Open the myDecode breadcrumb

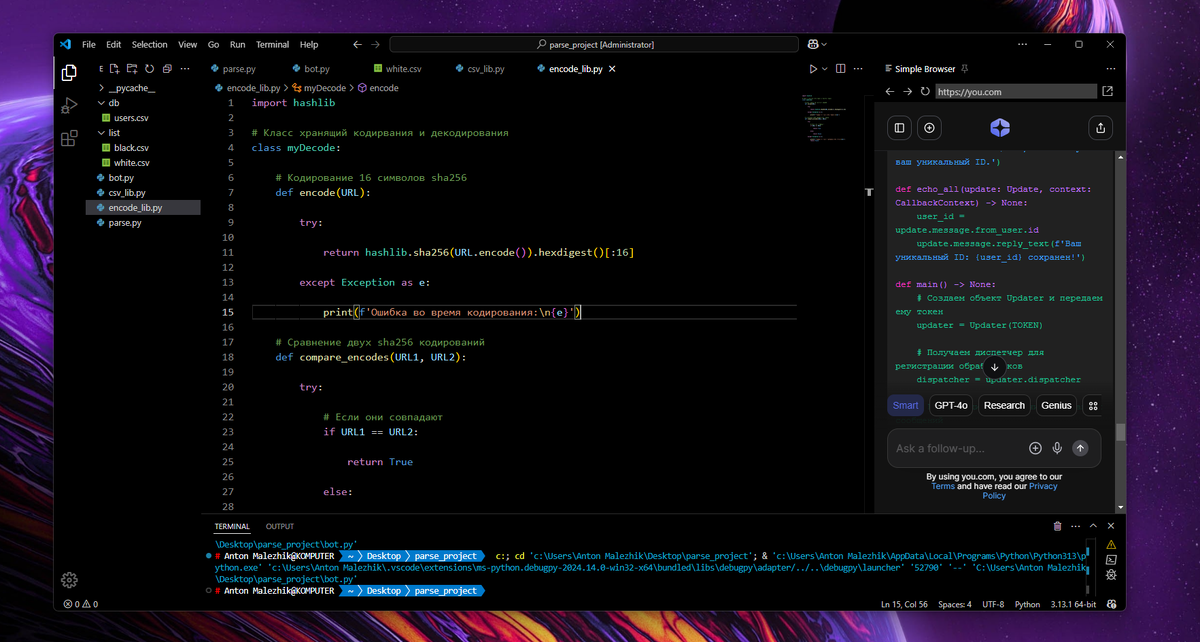coord(318,88)
